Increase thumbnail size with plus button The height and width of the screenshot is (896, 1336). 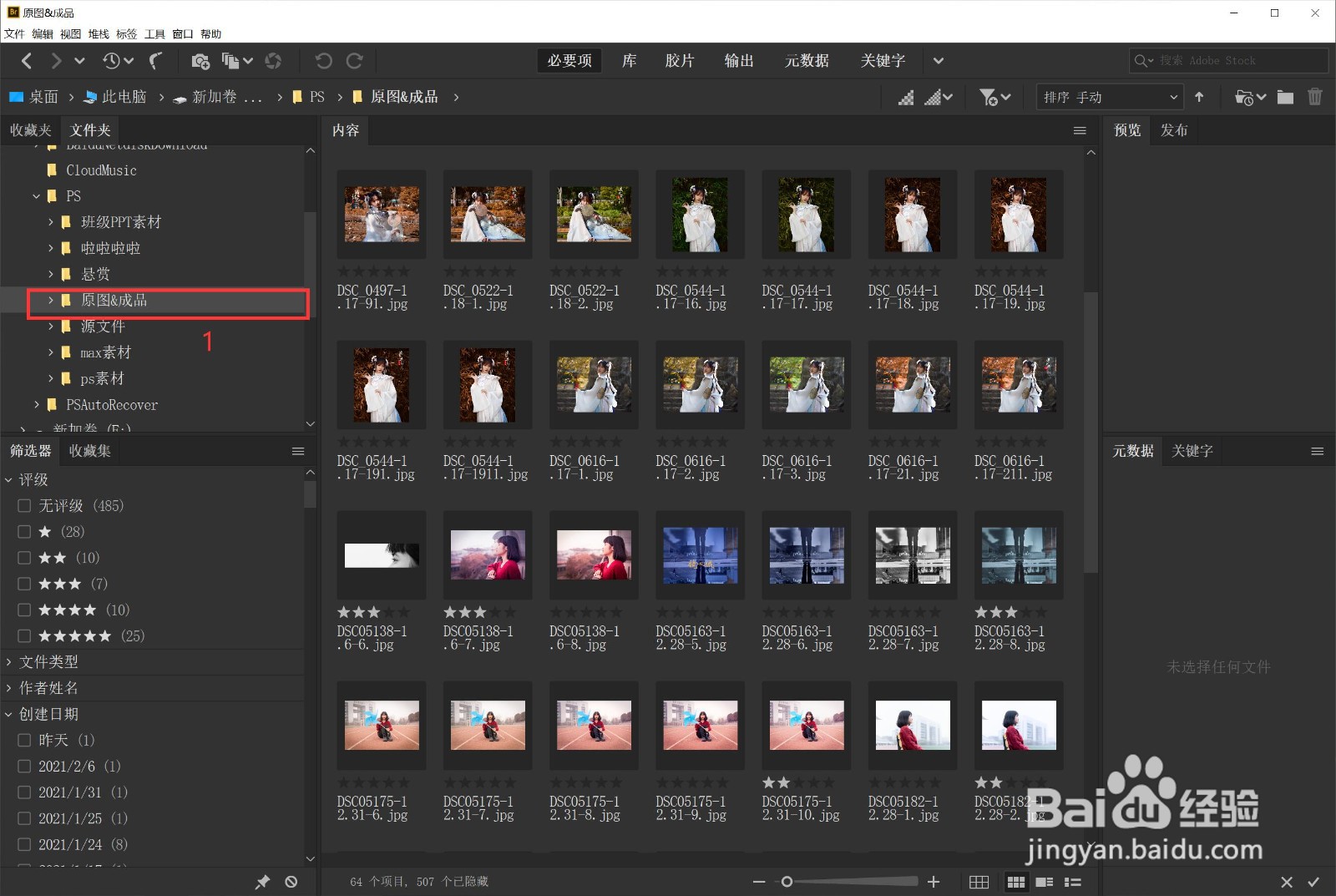point(934,882)
